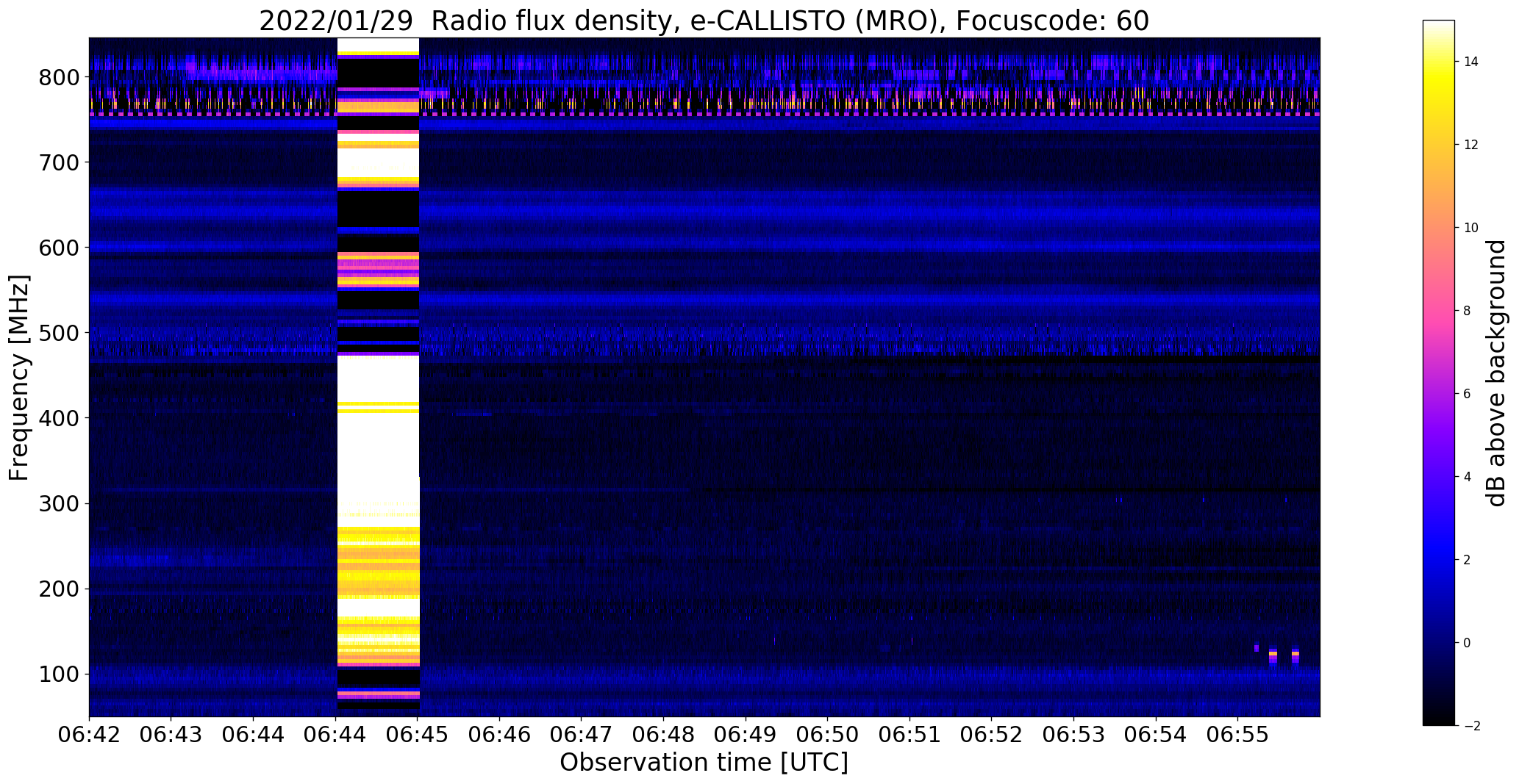This screenshot has width=1519, height=784.
Task: Click the 06:51 time tick label
Action: [x=910, y=736]
